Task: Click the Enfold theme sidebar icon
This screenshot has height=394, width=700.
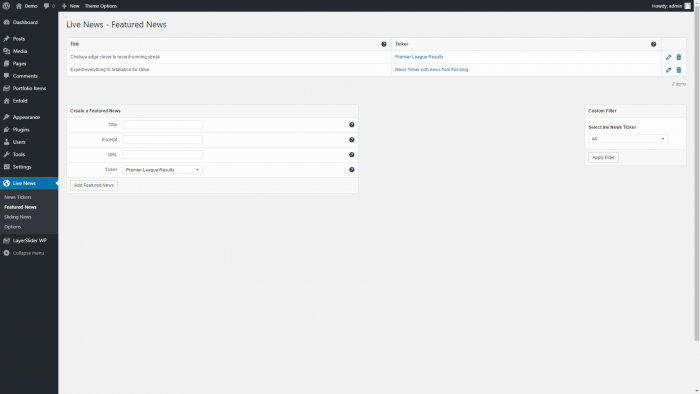Action: click(x=6, y=101)
